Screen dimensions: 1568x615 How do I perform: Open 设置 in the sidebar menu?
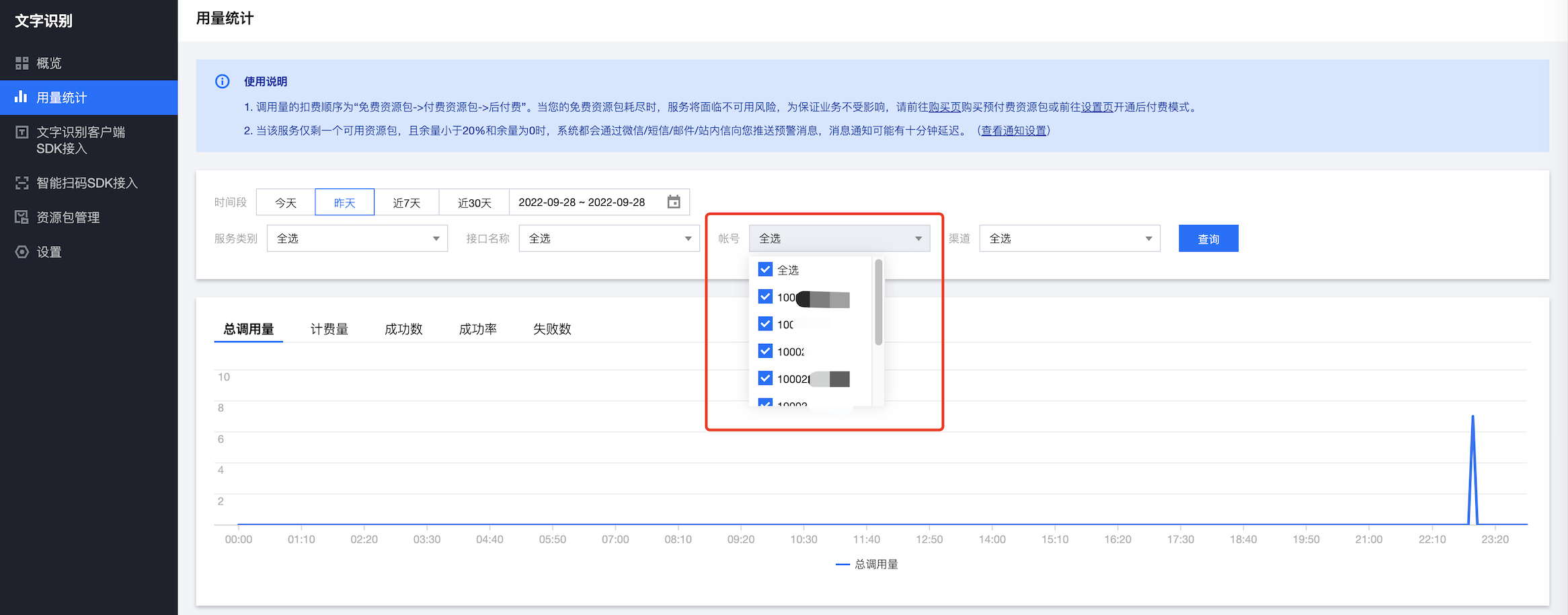tap(89, 252)
